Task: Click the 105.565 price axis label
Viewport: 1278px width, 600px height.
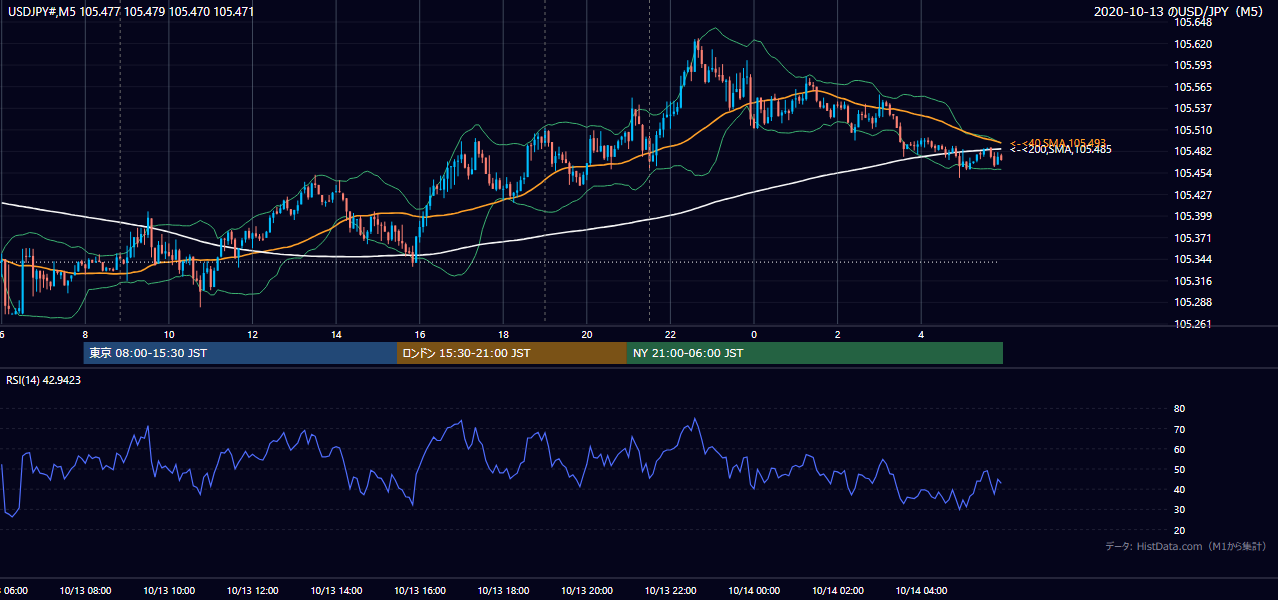Action: pos(1192,87)
